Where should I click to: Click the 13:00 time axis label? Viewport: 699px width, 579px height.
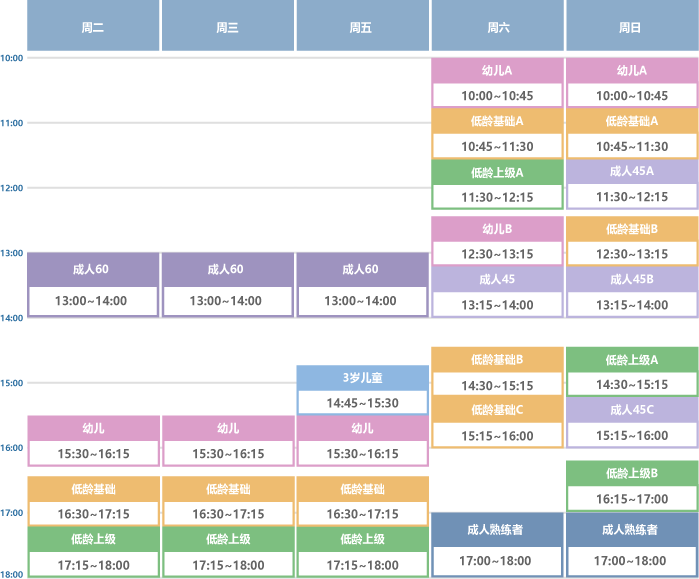tap(12, 253)
